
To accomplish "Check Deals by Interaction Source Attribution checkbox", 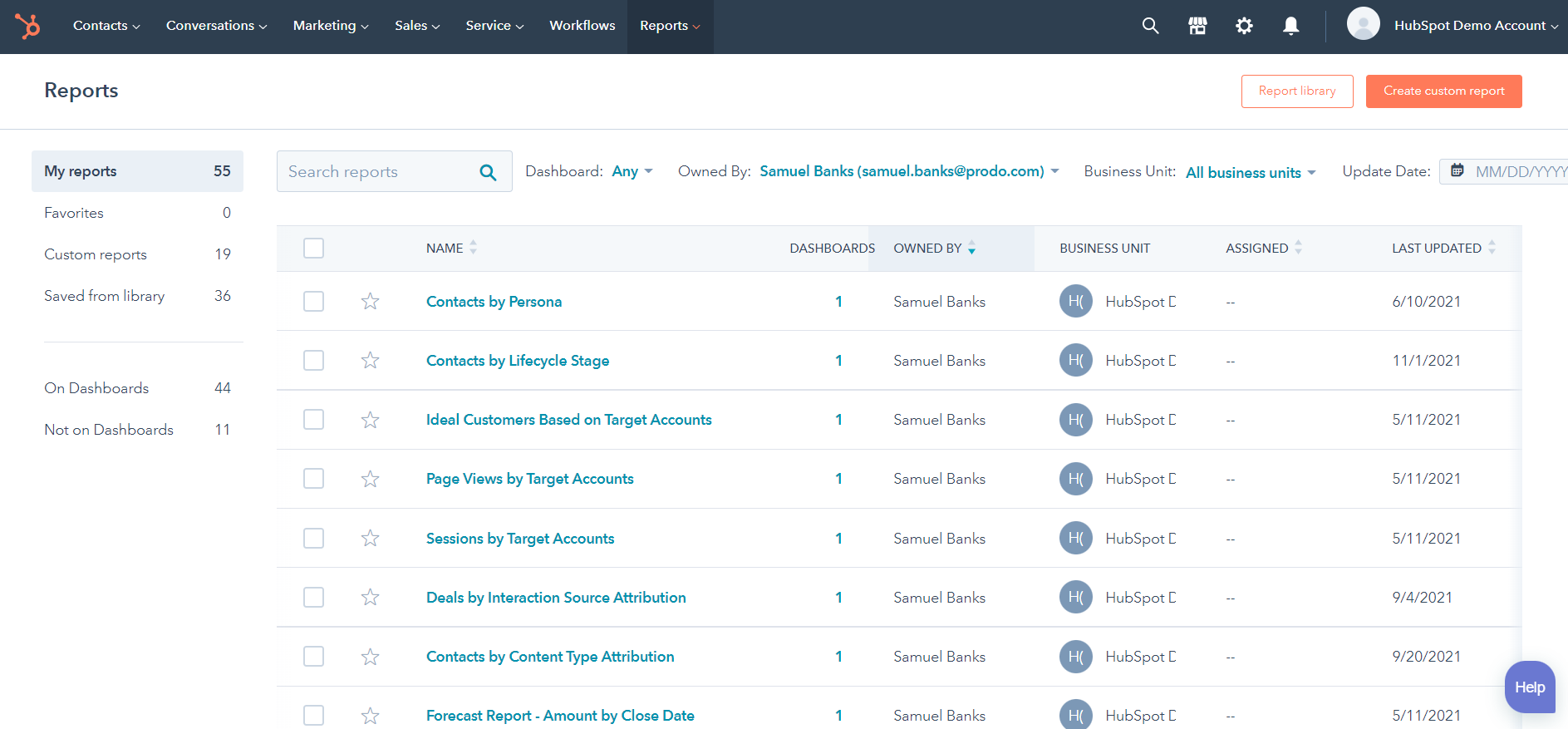I will pyautogui.click(x=313, y=597).
